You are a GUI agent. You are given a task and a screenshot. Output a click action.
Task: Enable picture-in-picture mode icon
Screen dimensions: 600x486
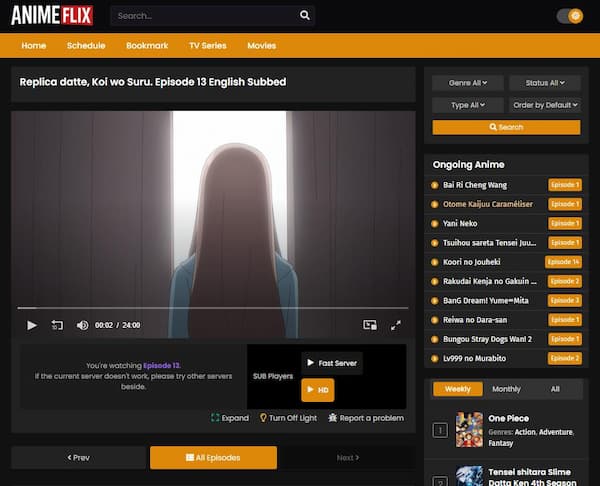pyautogui.click(x=370, y=325)
